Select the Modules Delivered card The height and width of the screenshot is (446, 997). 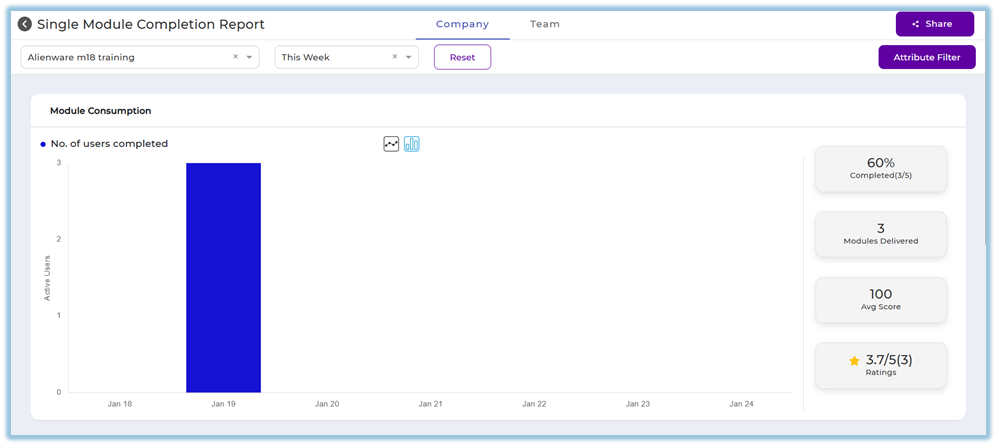(x=880, y=234)
